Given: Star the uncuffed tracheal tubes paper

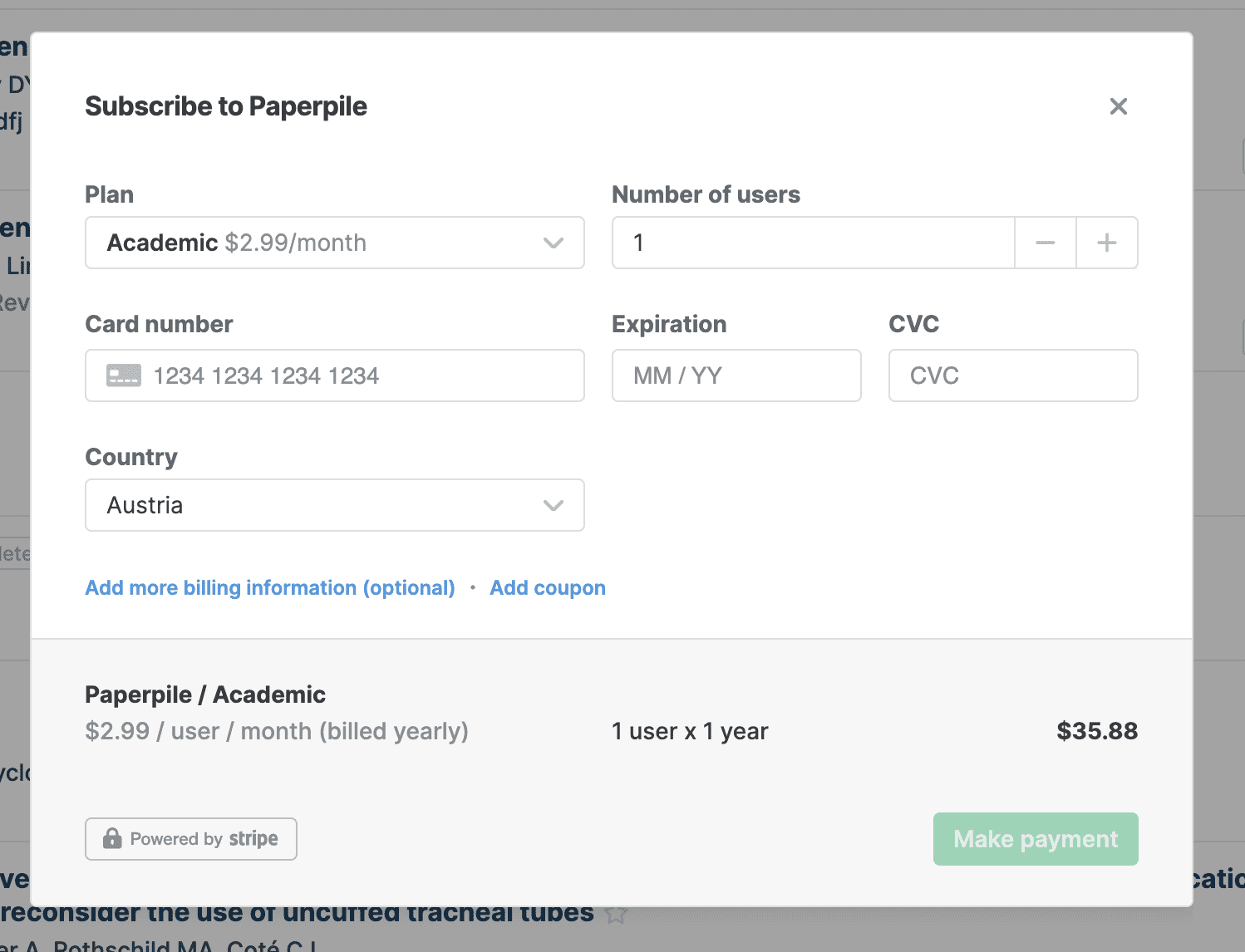Looking at the screenshot, I should tap(616, 915).
